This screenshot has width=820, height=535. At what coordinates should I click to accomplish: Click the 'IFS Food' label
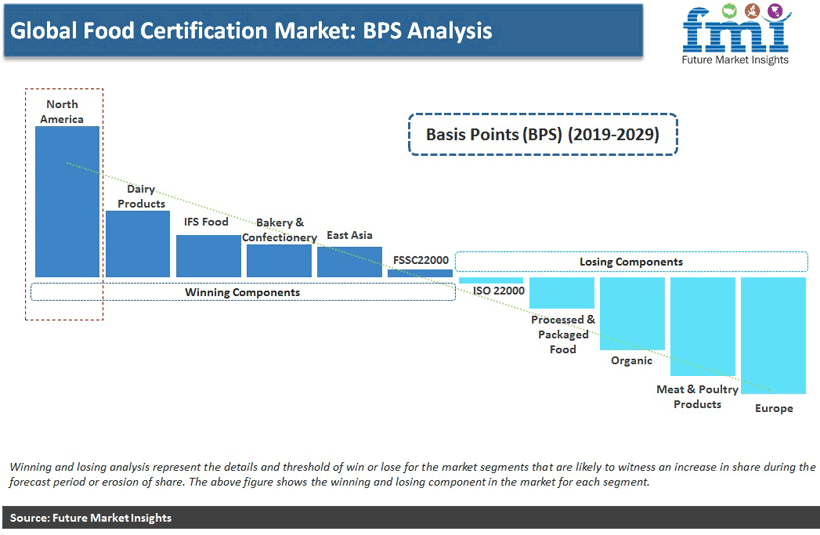click(206, 222)
